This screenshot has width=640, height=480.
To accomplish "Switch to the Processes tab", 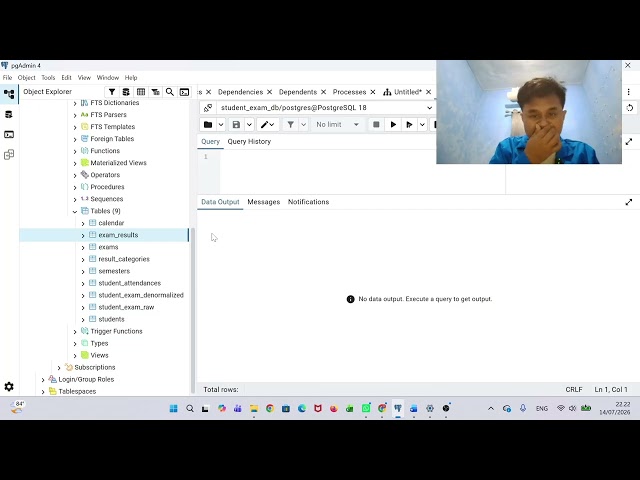I will (x=349, y=92).
